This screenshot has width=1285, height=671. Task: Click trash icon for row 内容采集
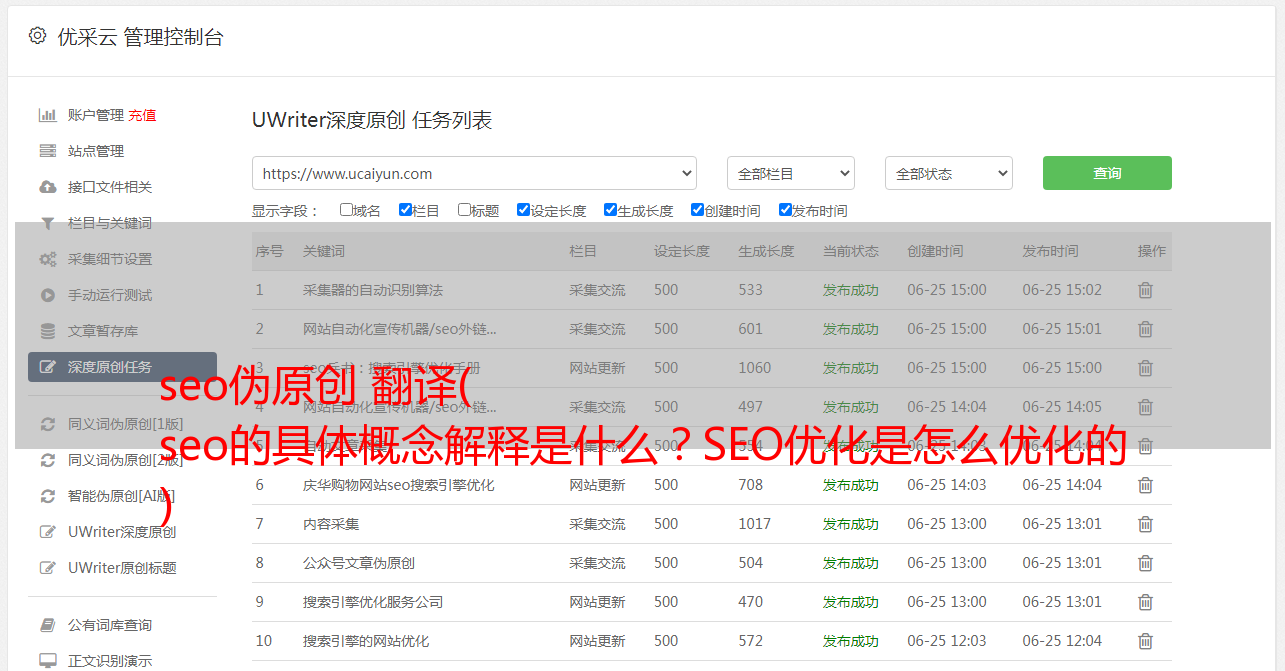[x=1145, y=524]
